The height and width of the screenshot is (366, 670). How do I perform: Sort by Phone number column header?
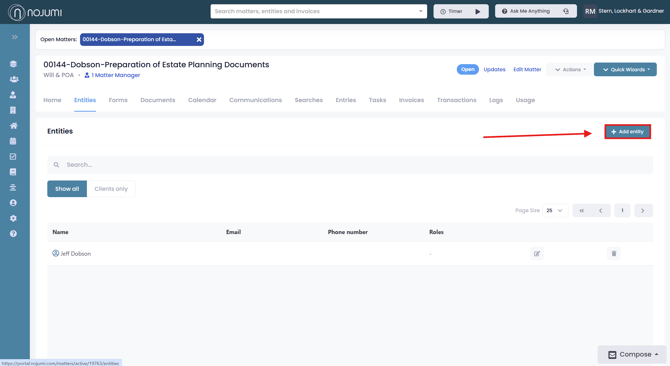tap(348, 232)
